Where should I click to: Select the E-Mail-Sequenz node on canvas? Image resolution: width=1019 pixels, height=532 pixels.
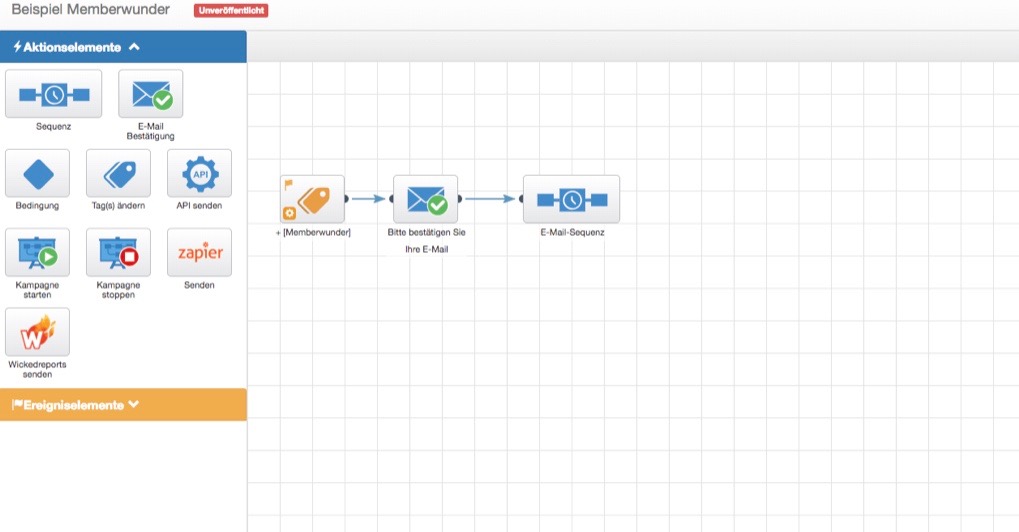pos(571,199)
